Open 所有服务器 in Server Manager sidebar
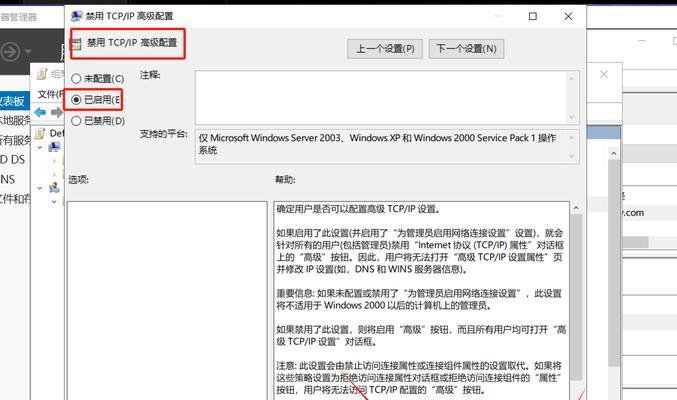Image resolution: width=677 pixels, height=400 pixels. click(15, 140)
